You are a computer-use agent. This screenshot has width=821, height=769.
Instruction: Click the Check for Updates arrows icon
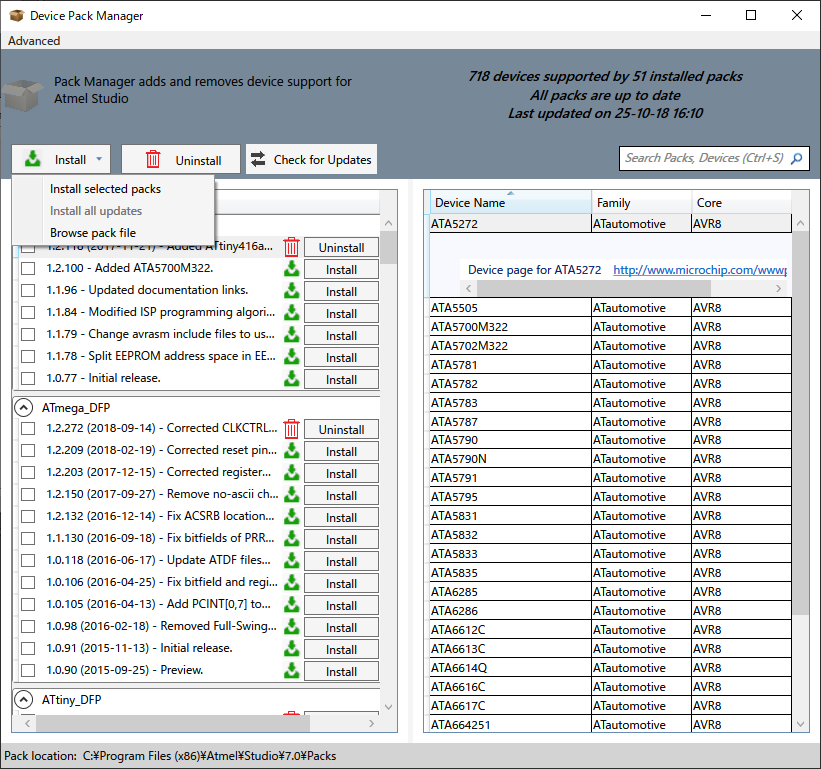[x=258, y=159]
